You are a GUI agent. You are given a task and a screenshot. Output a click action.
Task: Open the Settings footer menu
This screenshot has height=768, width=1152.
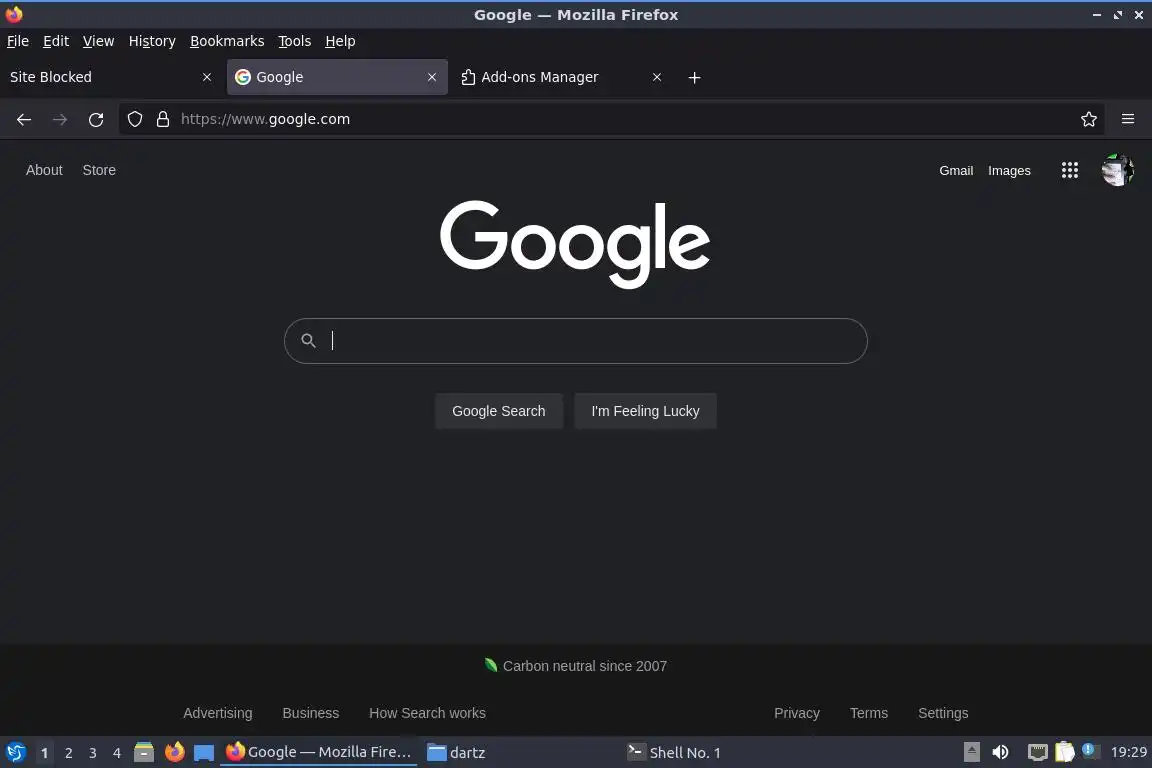click(943, 713)
